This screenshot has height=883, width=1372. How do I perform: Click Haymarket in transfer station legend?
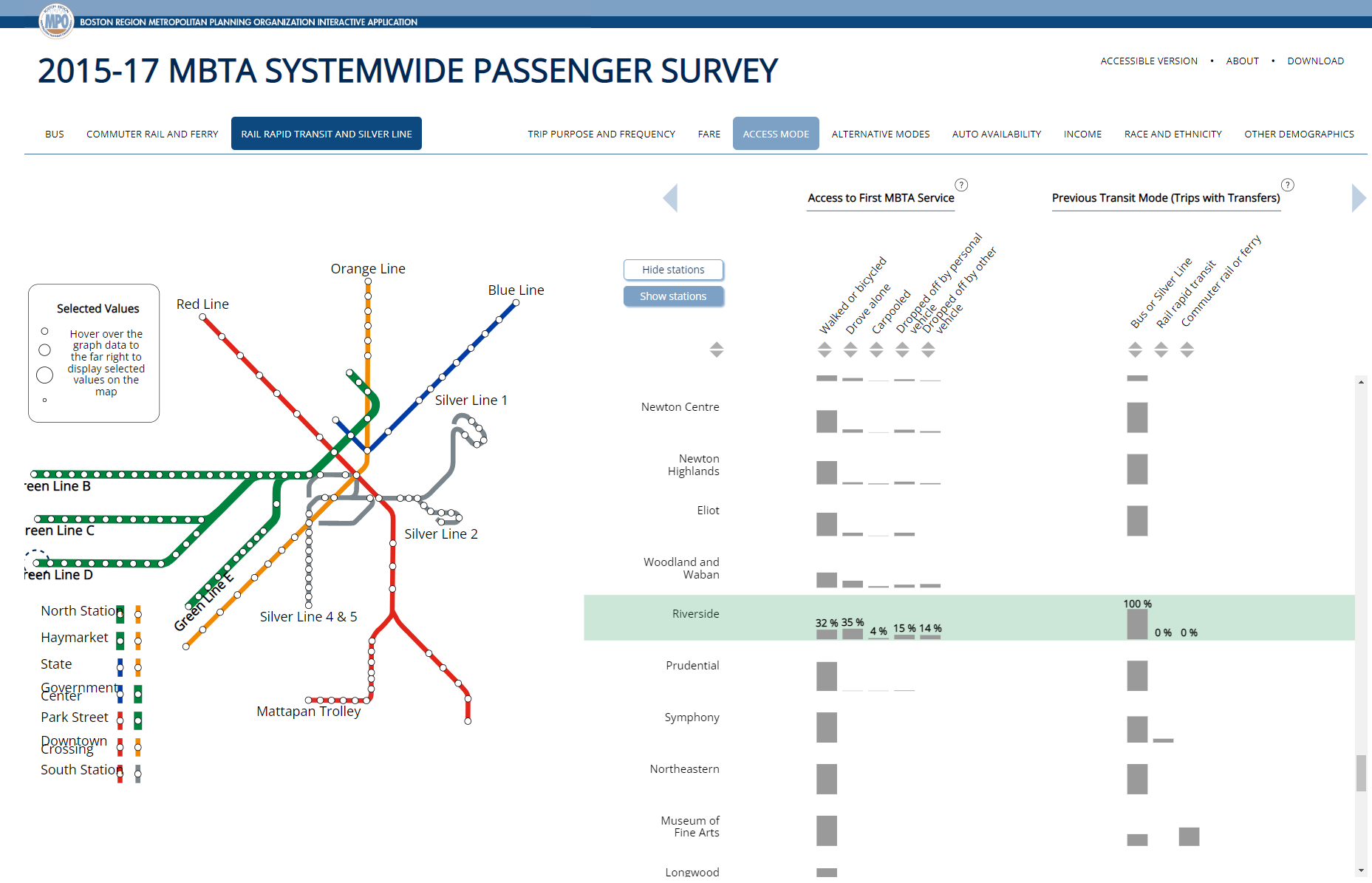(x=75, y=638)
